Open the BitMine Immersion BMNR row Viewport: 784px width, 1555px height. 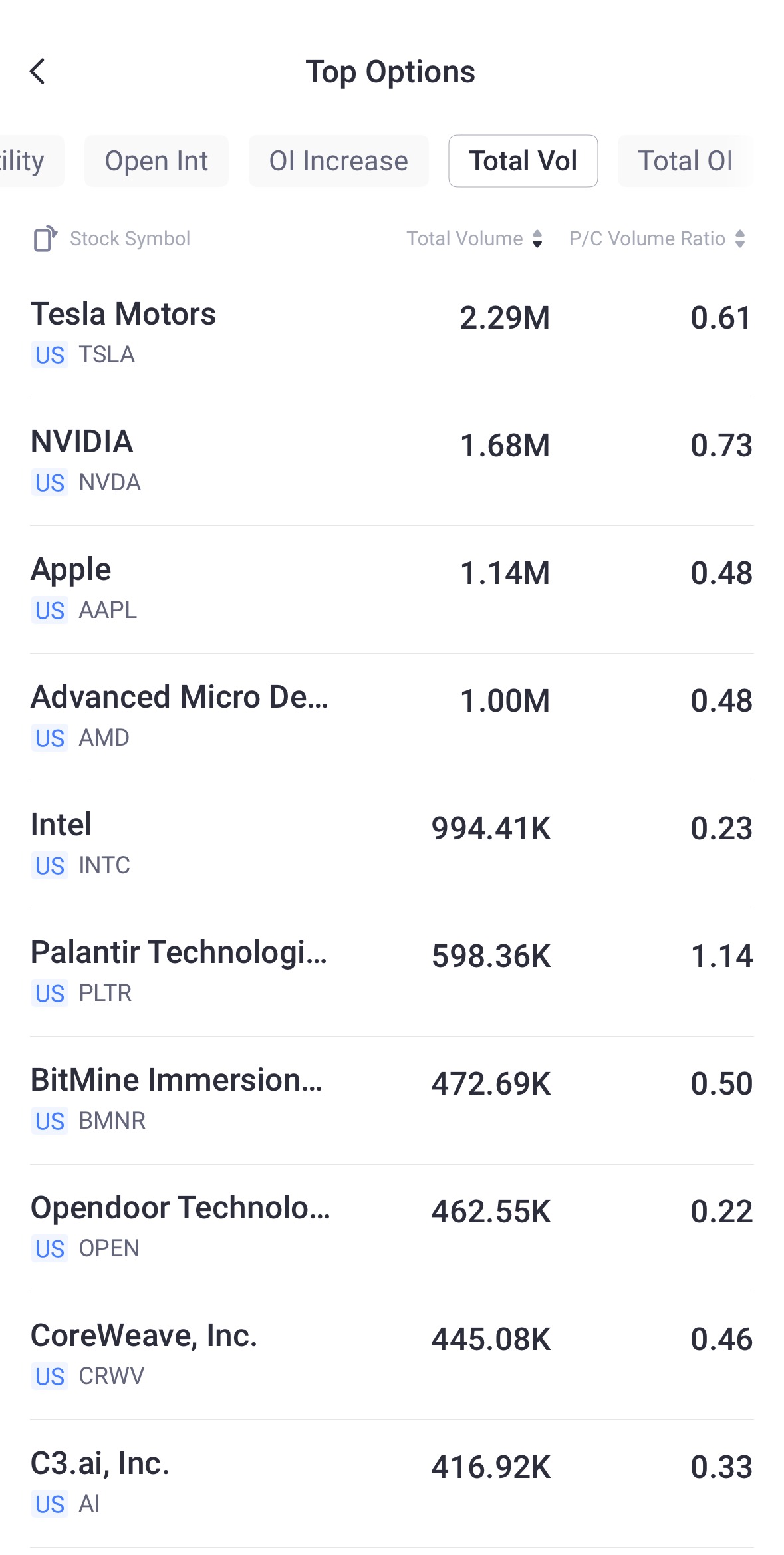pyautogui.click(x=392, y=1101)
